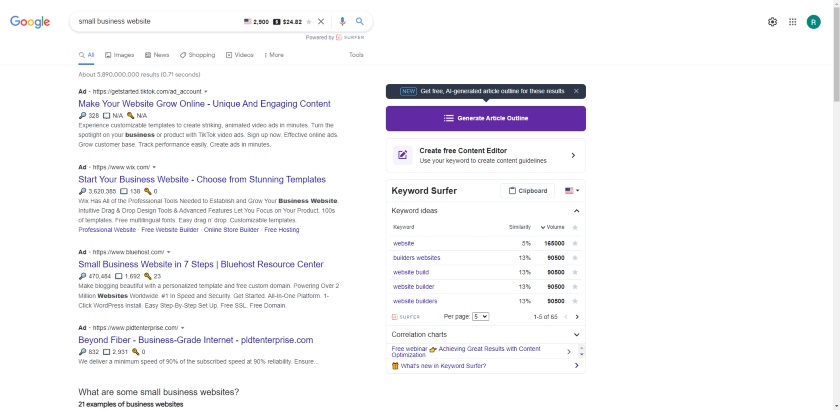Open Google apps grid icon
Screen dimensions: 840x410
click(793, 22)
